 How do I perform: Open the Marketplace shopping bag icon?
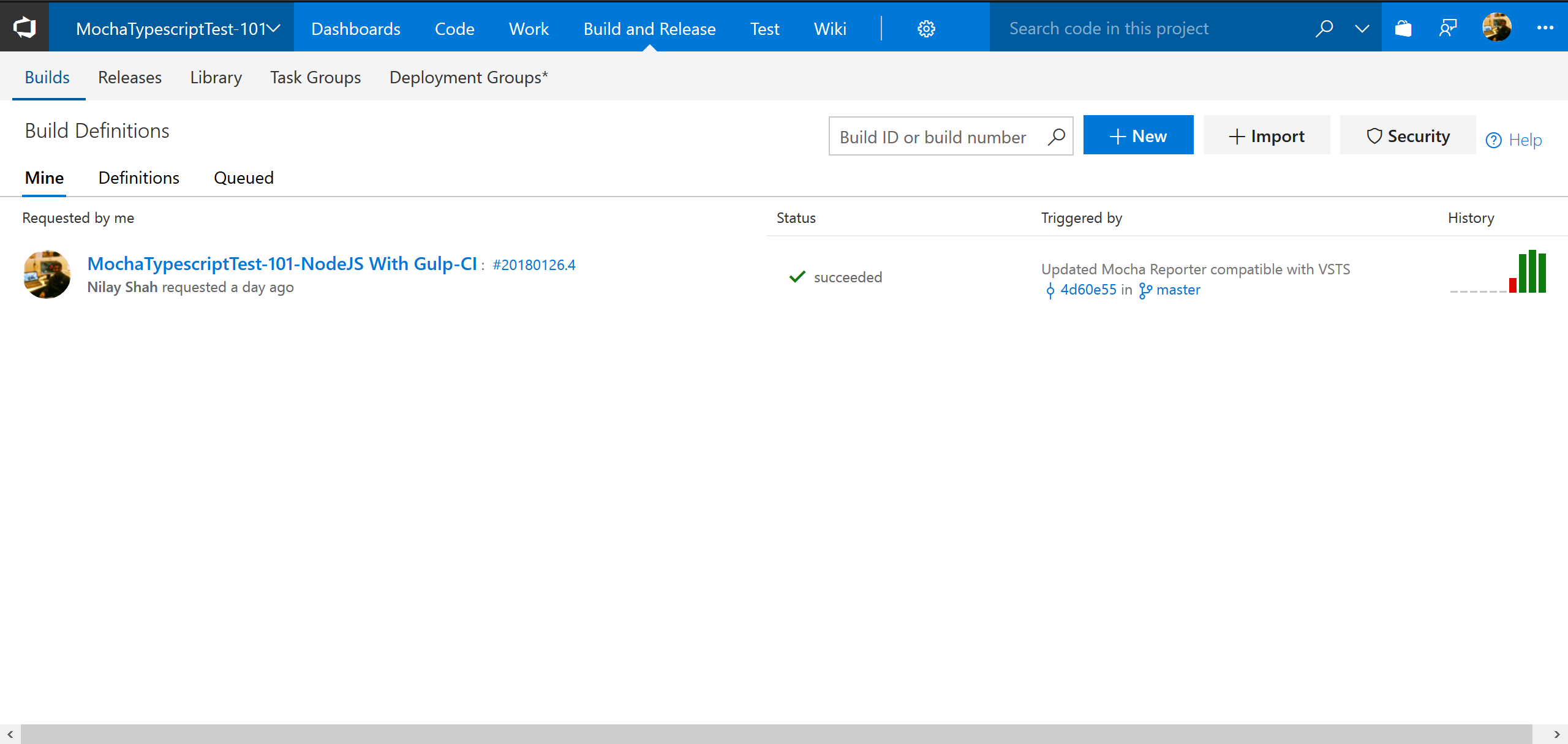tap(1403, 28)
